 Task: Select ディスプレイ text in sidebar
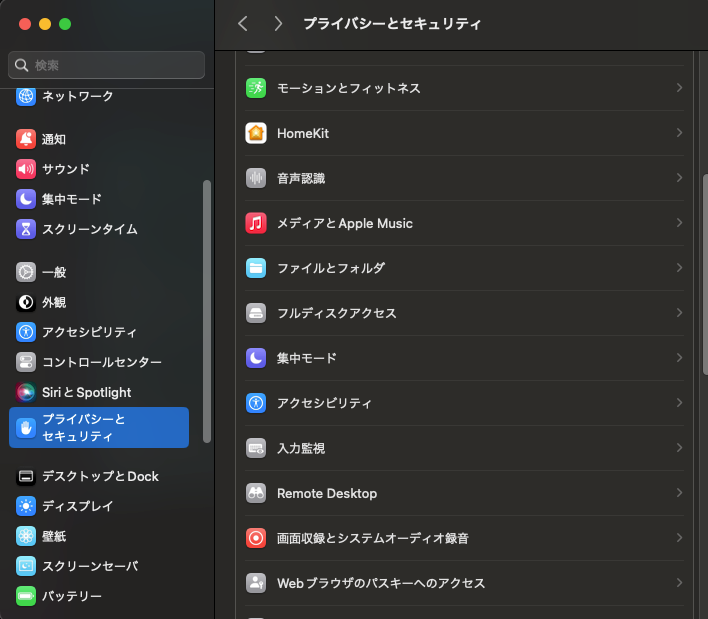pyautogui.click(x=77, y=506)
